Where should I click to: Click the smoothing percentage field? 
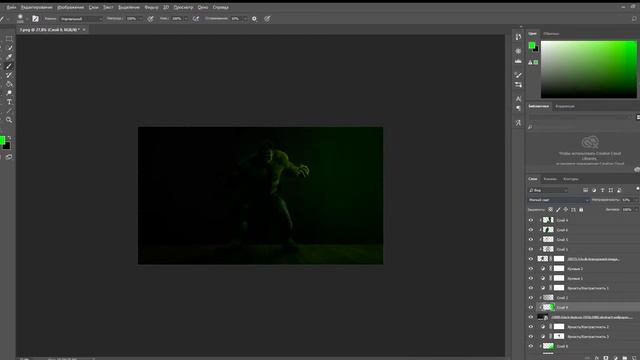[236, 19]
